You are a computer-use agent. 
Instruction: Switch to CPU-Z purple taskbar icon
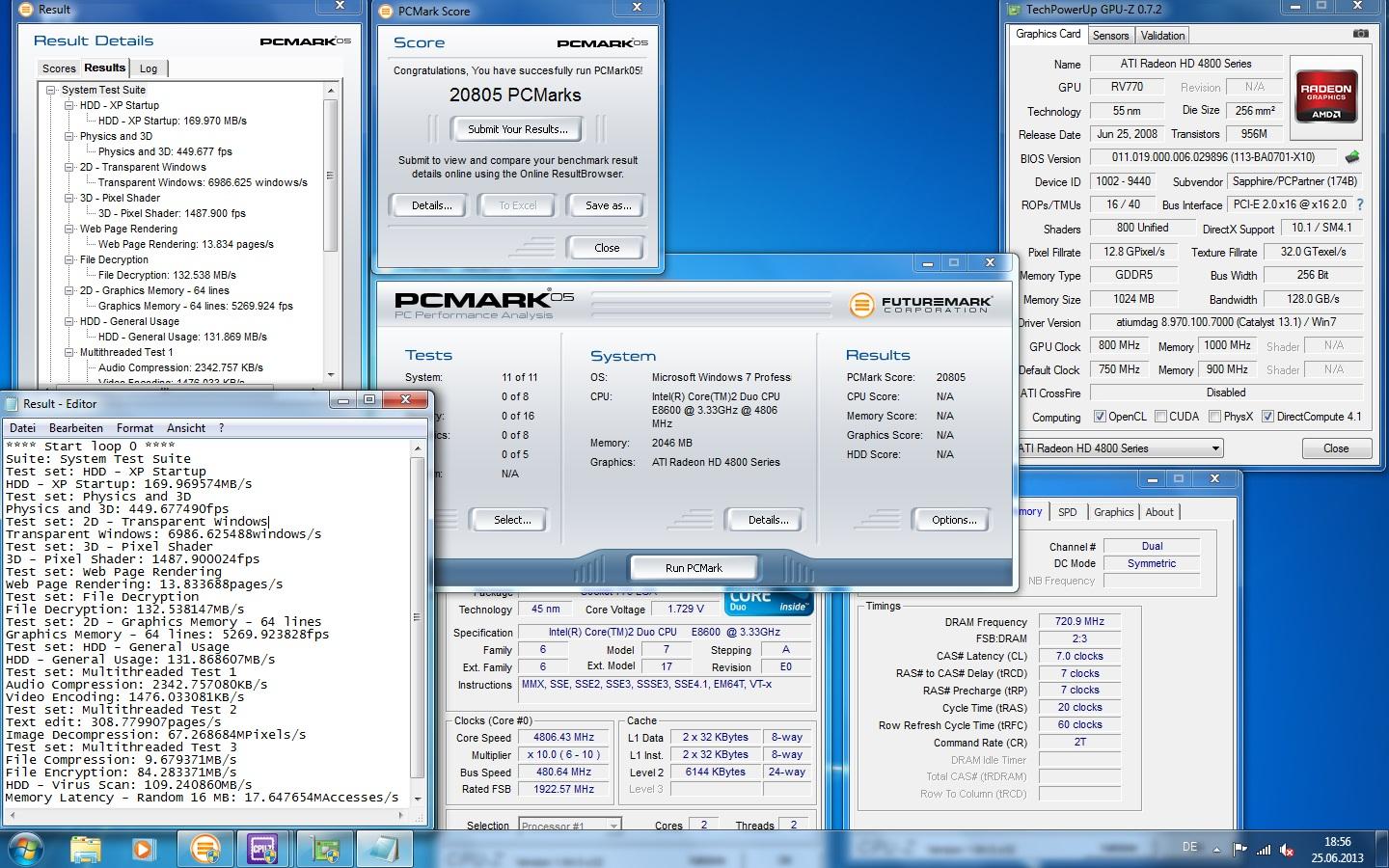pyautogui.click(x=263, y=850)
